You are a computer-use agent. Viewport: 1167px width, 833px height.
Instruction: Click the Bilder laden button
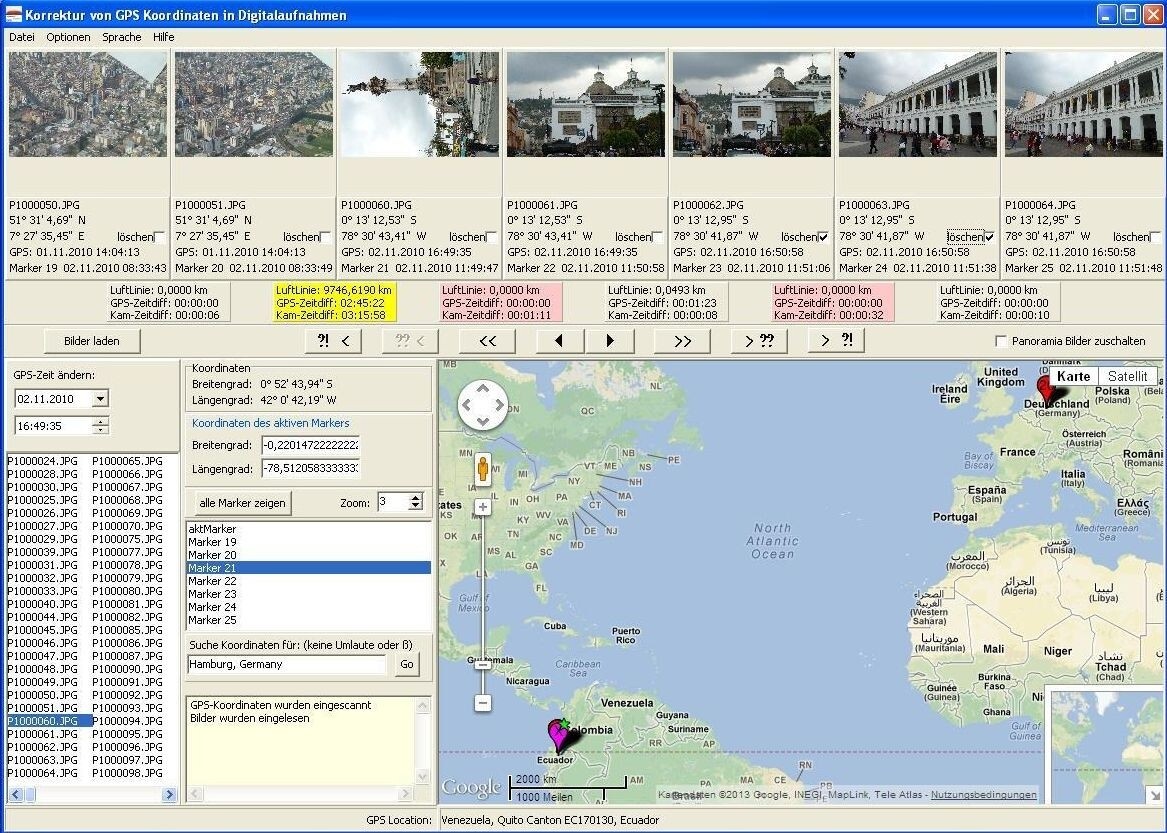coord(92,341)
